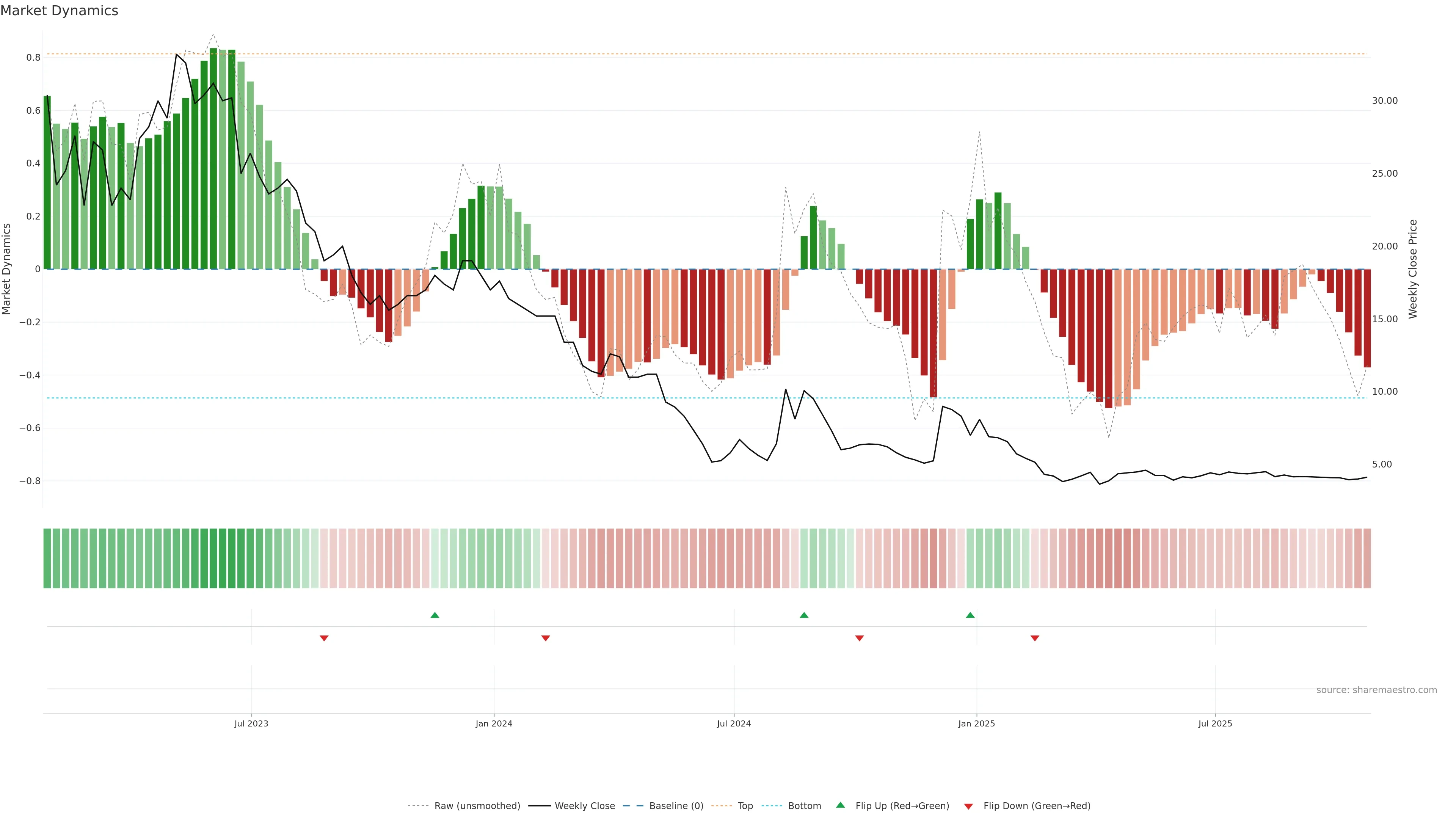Image resolution: width=1456 pixels, height=819 pixels.
Task: Click the first green flip-up triangle marker
Action: tap(435, 615)
